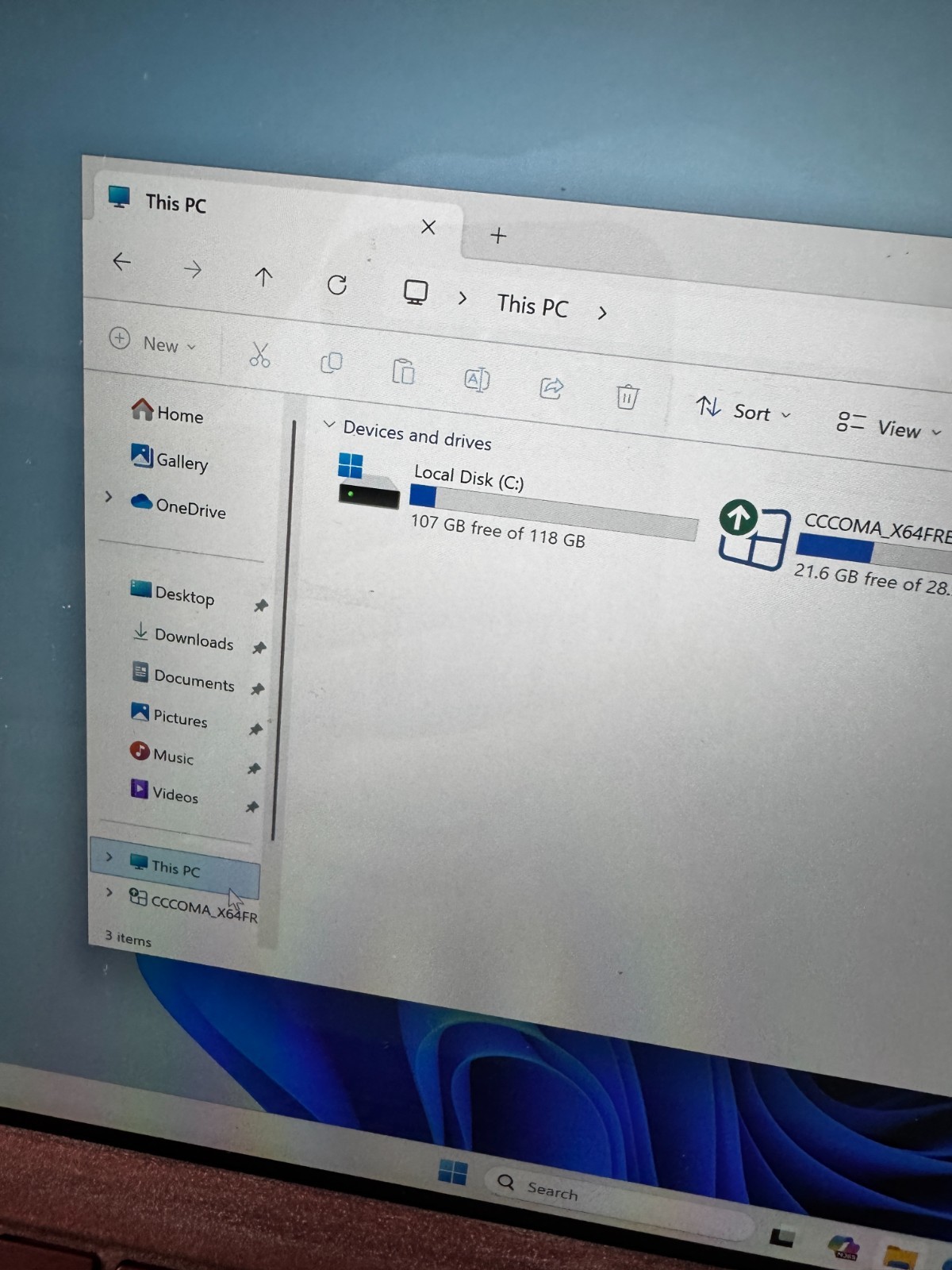The image size is (952, 1270).
Task: Refresh the This PC view
Action: click(337, 285)
